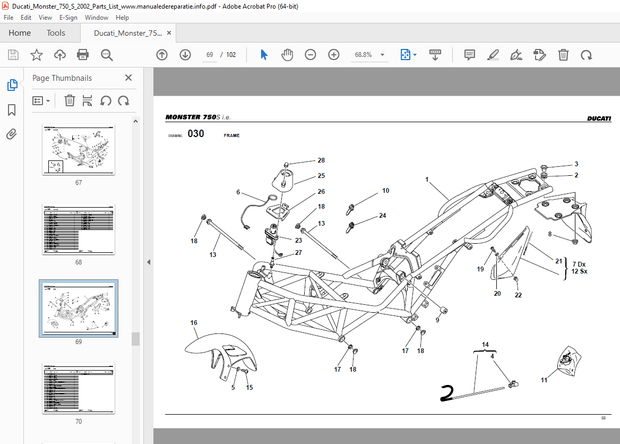The image size is (620, 444).
Task: Go to previous page arrow
Action: click(x=162, y=55)
